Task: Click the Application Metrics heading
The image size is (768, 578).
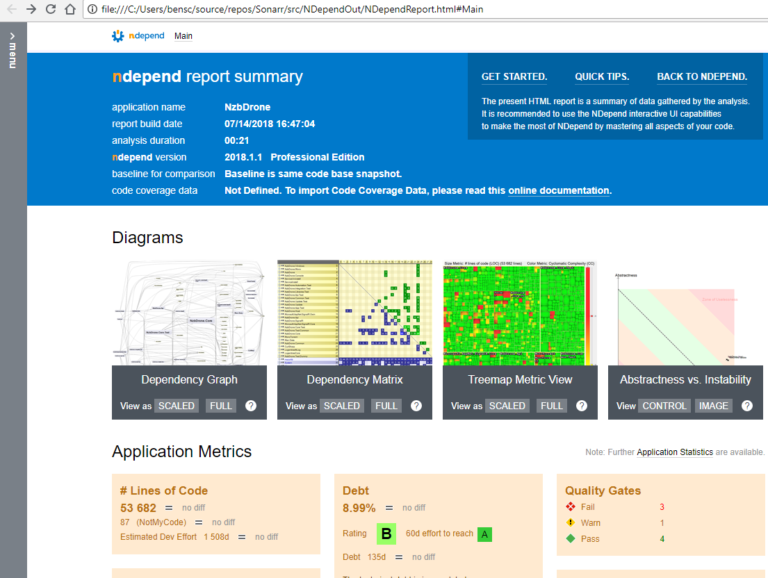Action: pyautogui.click(x=182, y=451)
